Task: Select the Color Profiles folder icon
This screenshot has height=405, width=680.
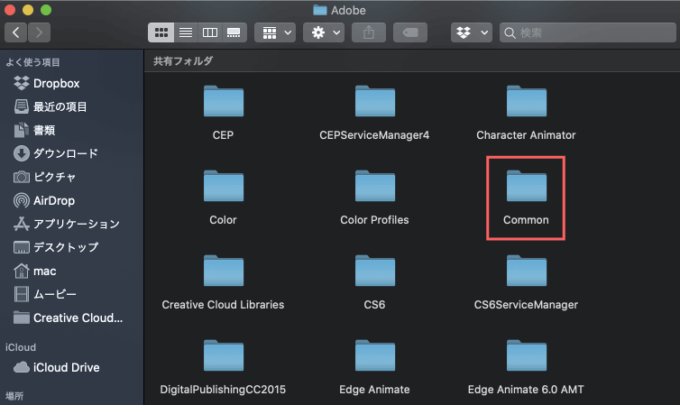Action: point(375,186)
